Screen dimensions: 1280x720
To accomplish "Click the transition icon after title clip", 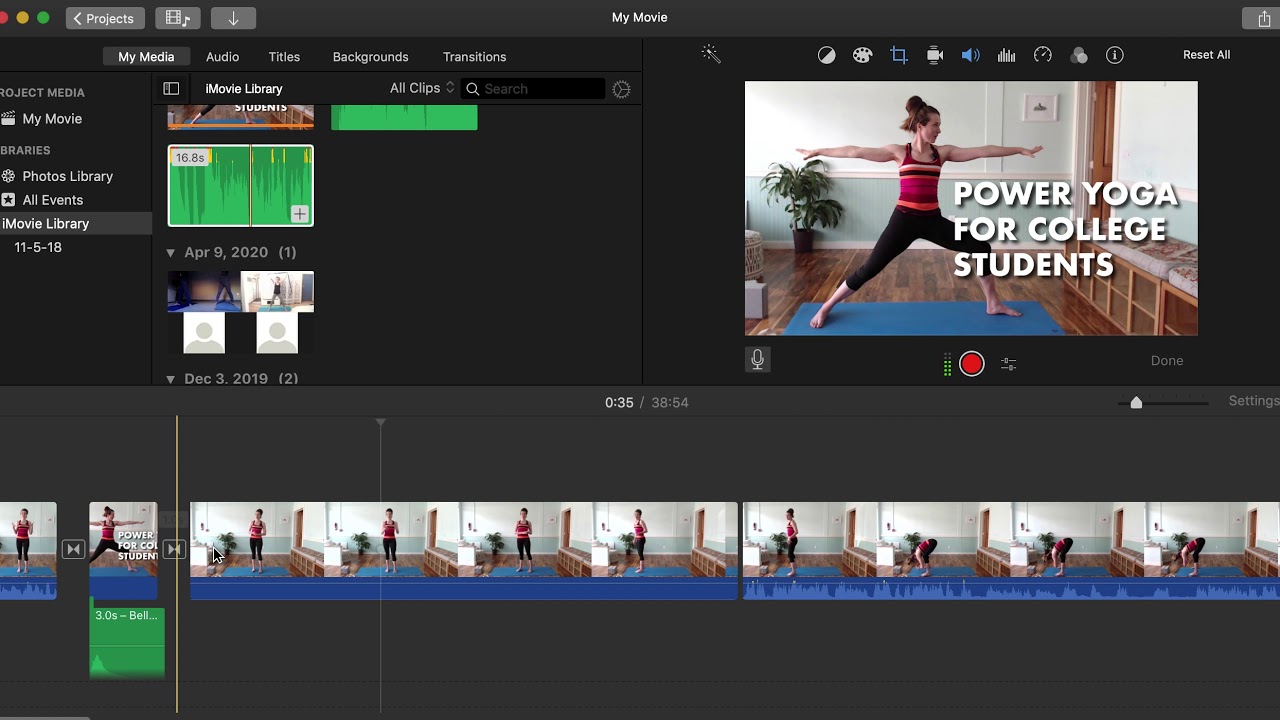I will (x=174, y=549).
